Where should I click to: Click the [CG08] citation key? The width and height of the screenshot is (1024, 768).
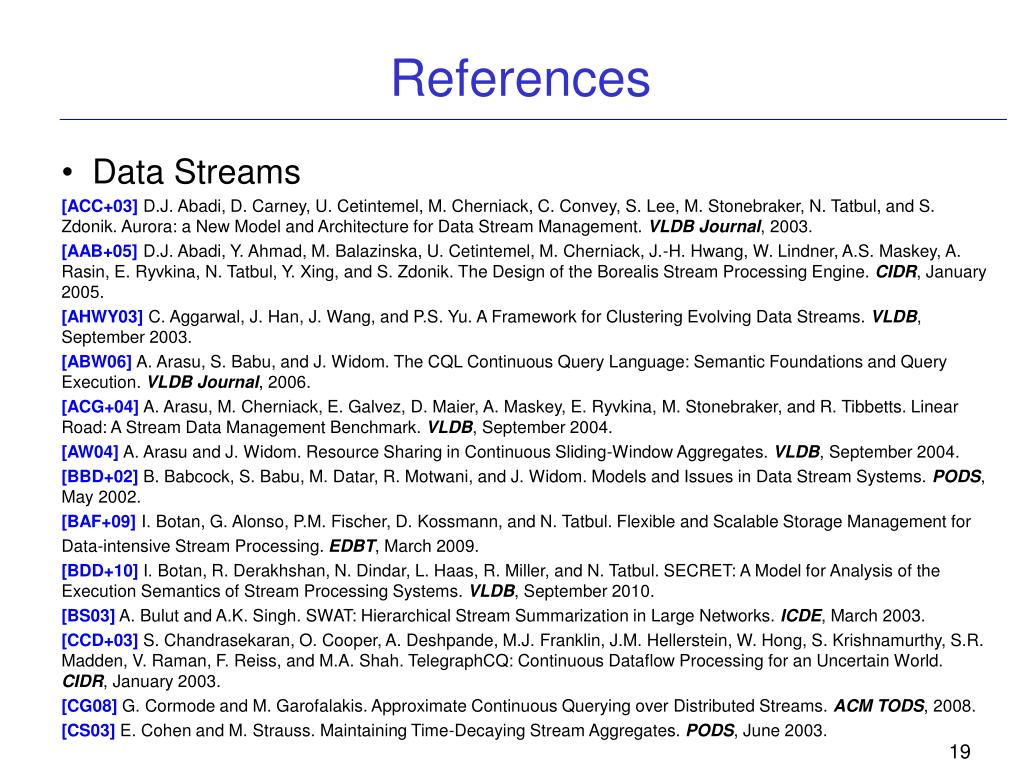(x=89, y=706)
